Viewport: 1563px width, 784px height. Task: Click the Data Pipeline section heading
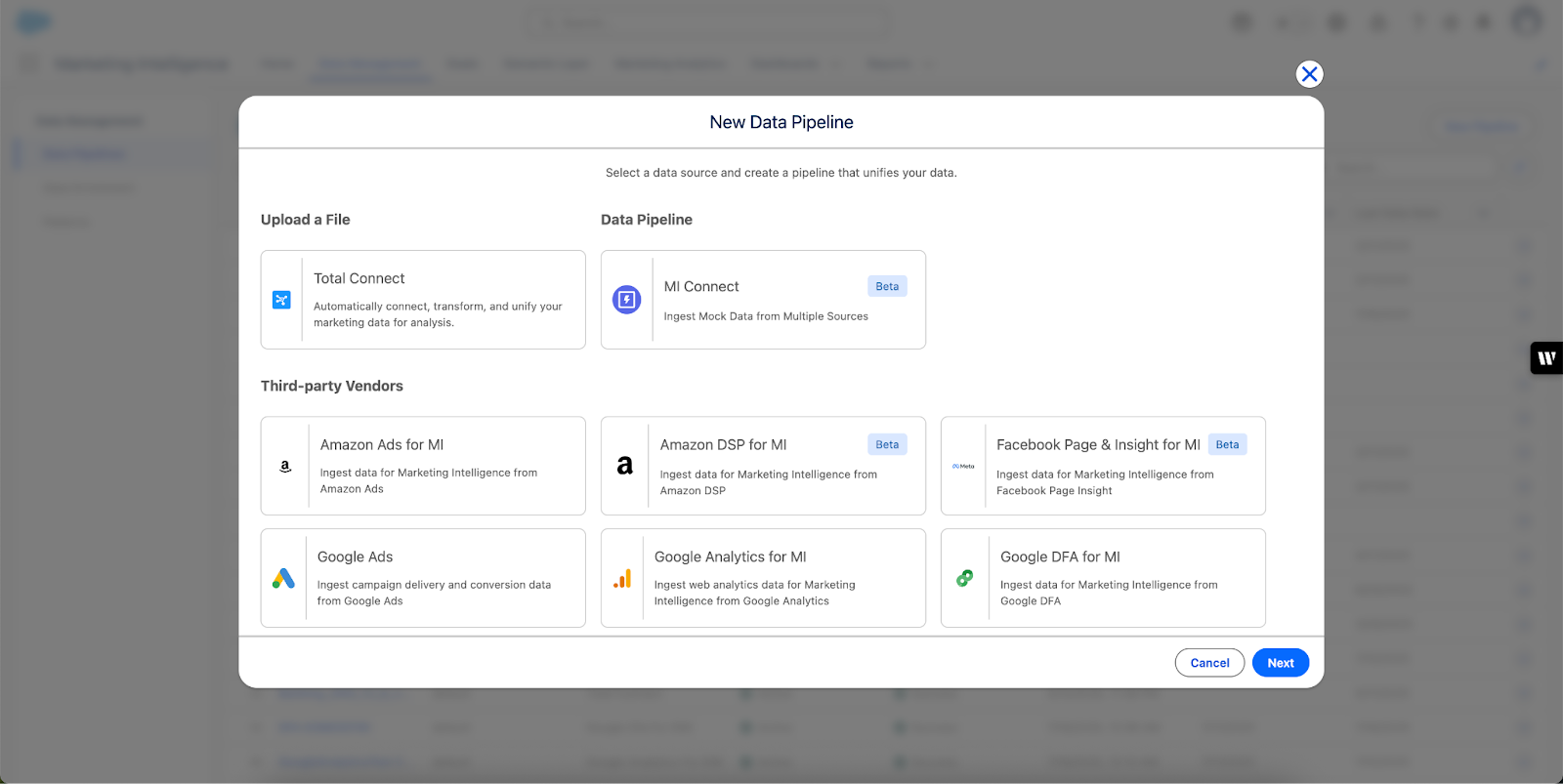pos(647,220)
